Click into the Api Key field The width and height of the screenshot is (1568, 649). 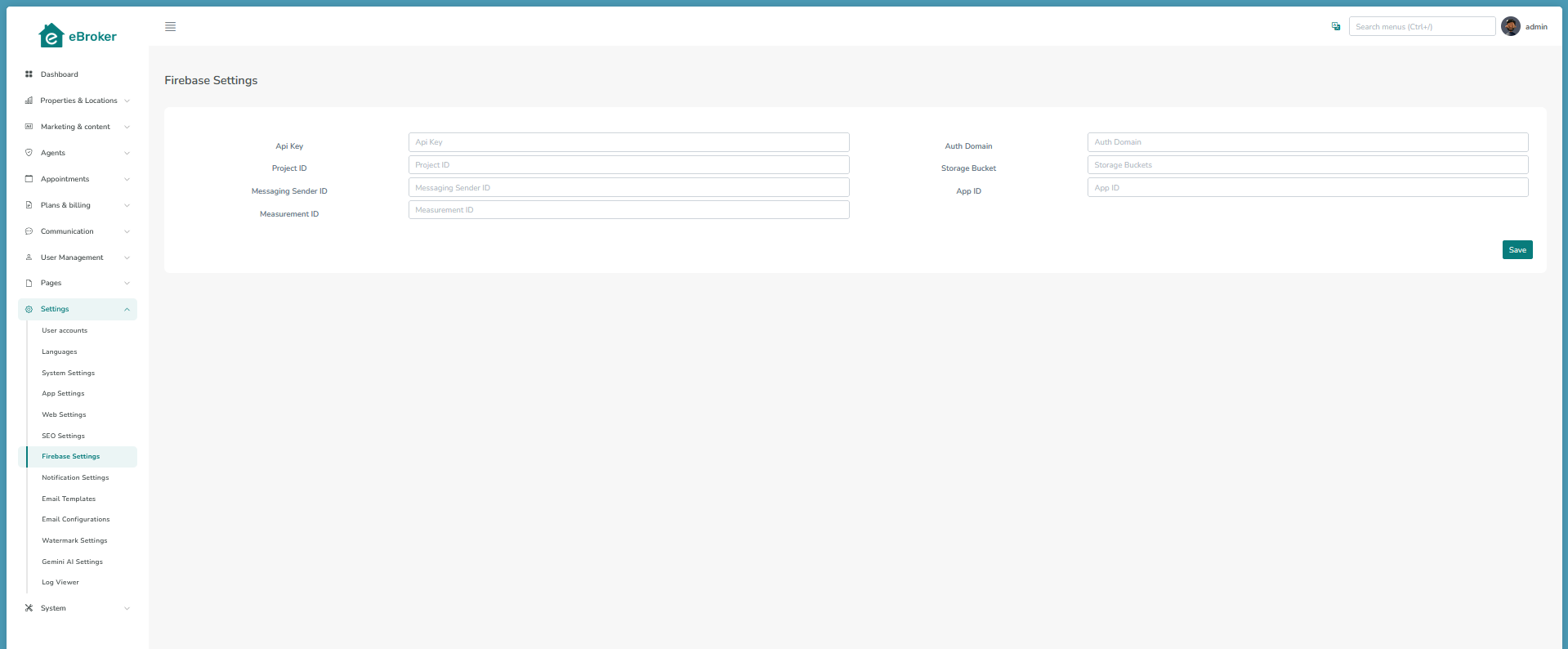(628, 142)
